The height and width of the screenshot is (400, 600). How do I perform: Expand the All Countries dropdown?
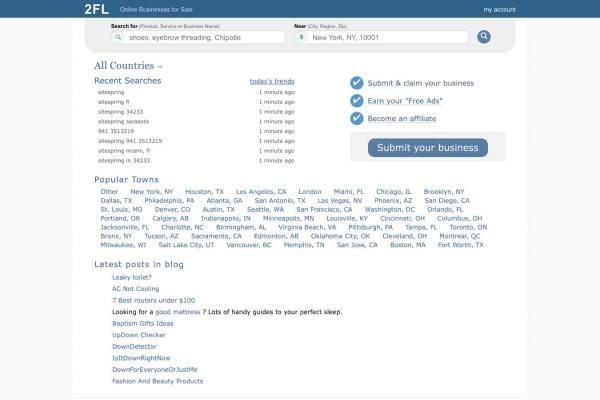(128, 66)
